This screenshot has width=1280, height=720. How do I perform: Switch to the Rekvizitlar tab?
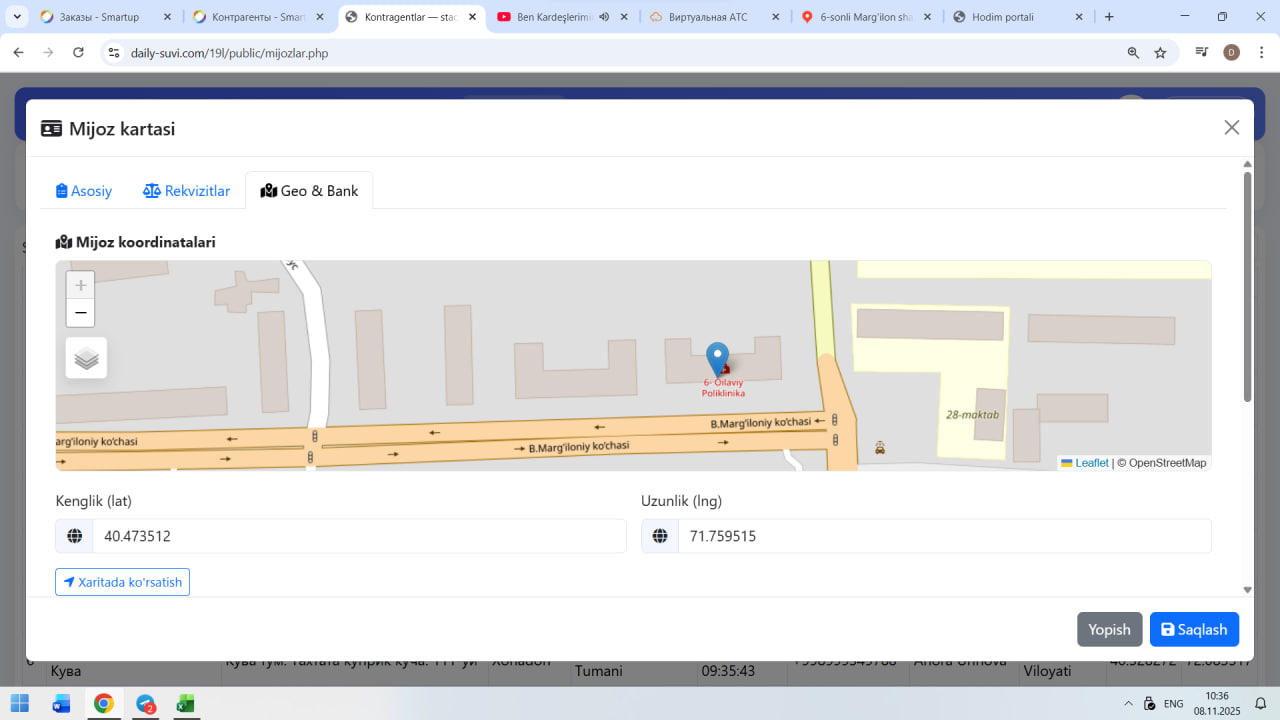click(186, 191)
